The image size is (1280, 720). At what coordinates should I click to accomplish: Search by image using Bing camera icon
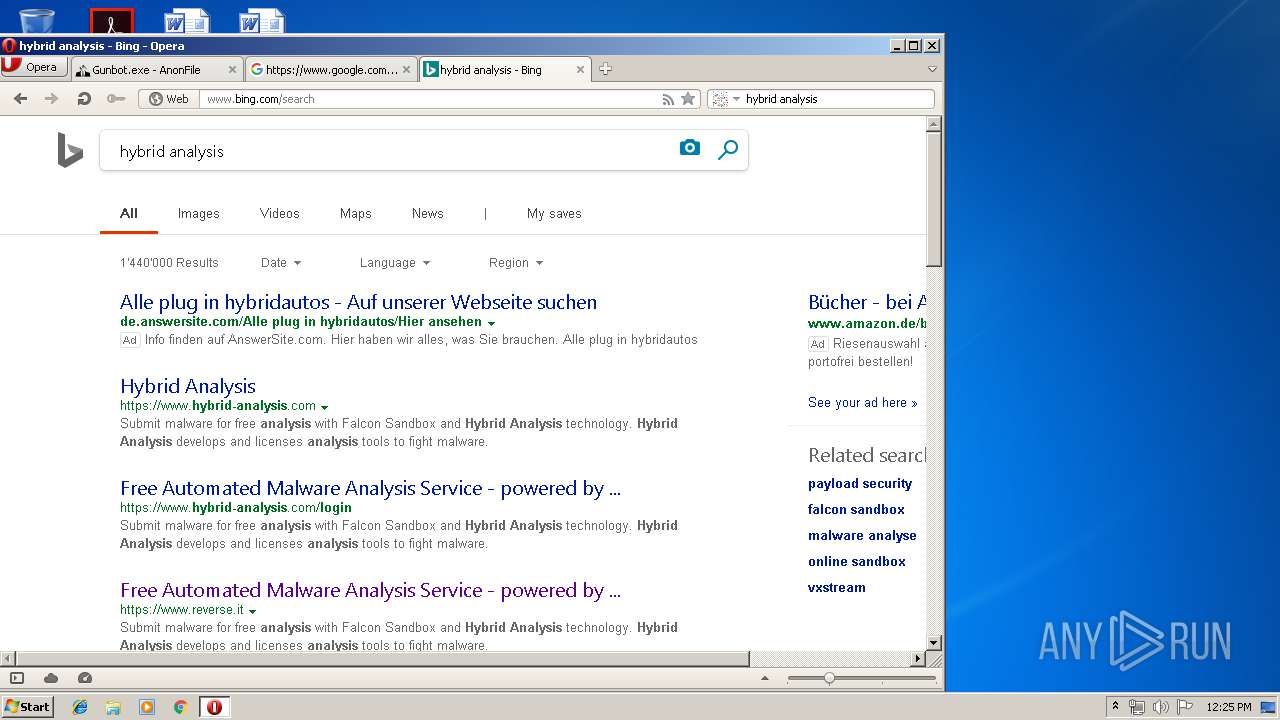690,148
